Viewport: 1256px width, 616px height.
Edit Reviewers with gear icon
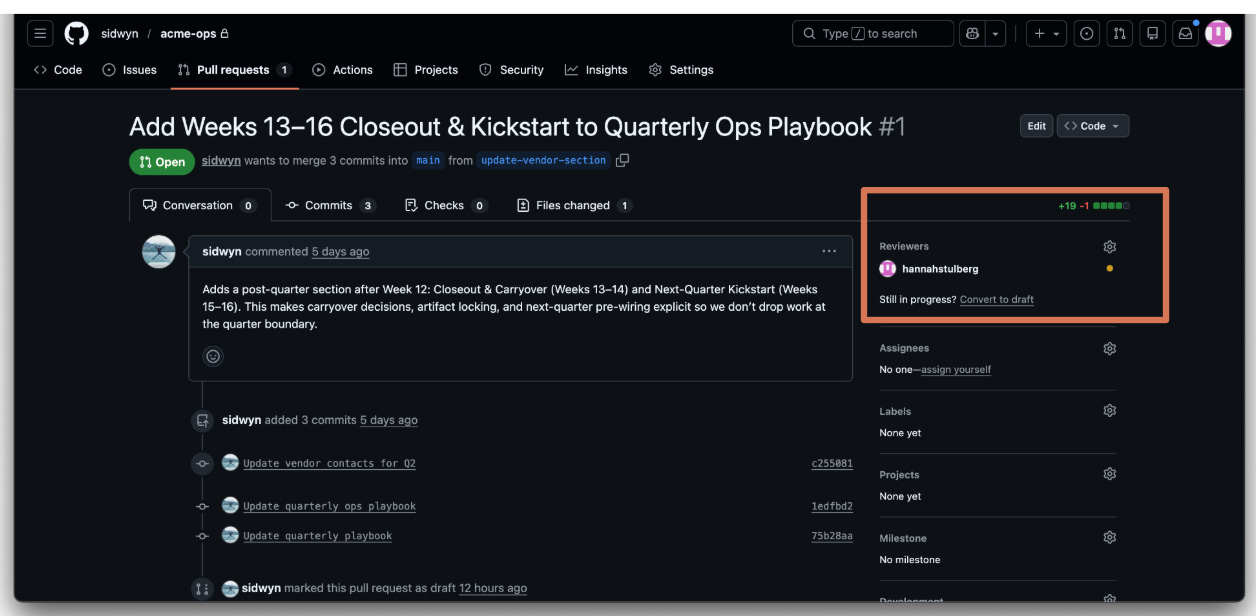(1109, 247)
